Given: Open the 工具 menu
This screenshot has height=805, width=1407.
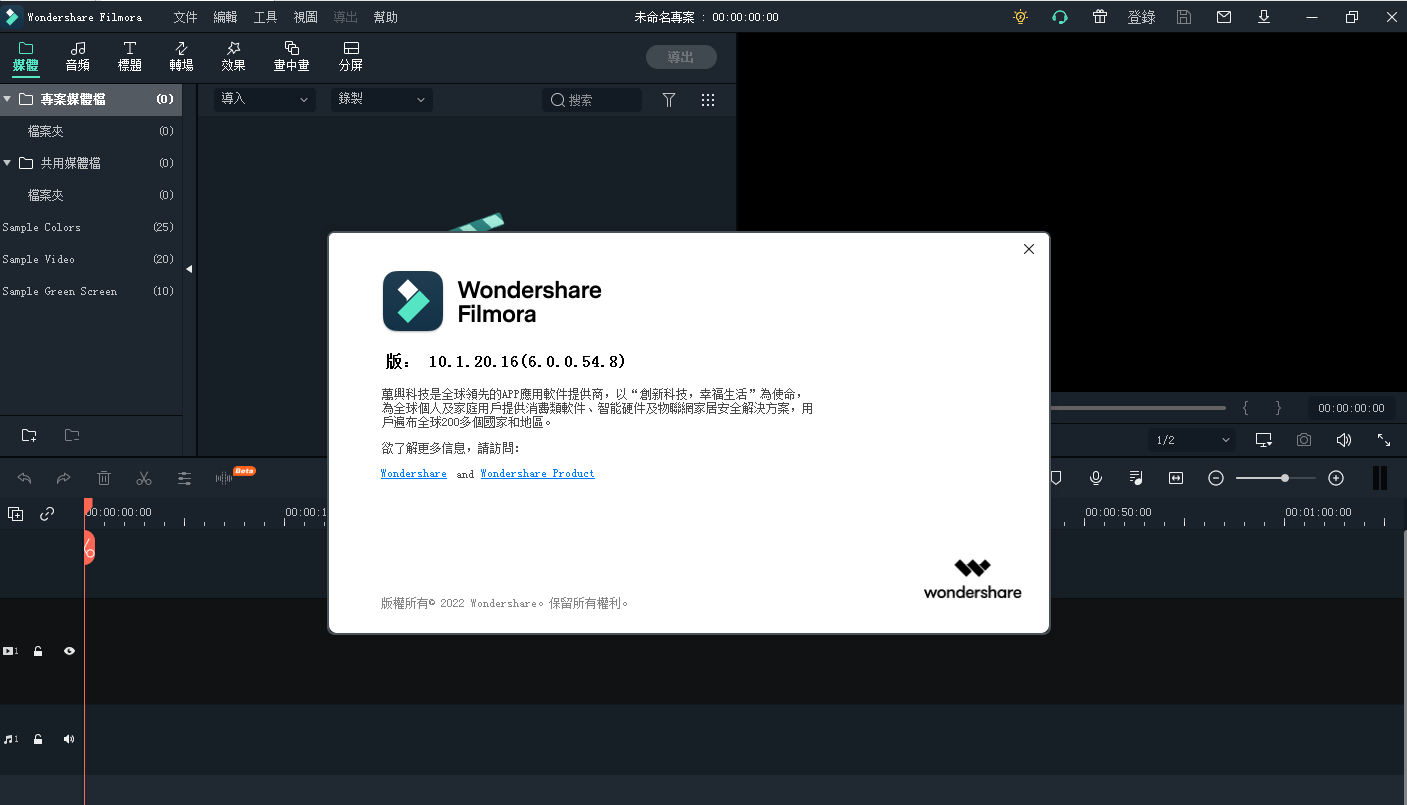Looking at the screenshot, I should [x=266, y=17].
